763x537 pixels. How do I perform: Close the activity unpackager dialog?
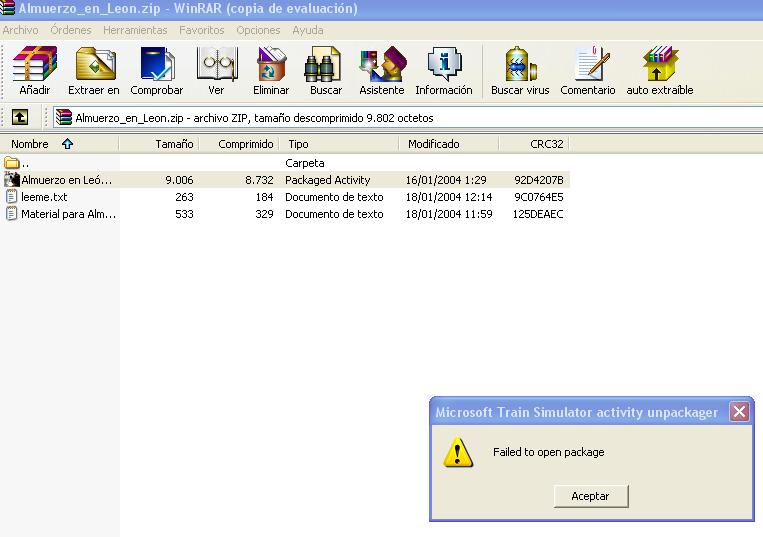coord(738,412)
